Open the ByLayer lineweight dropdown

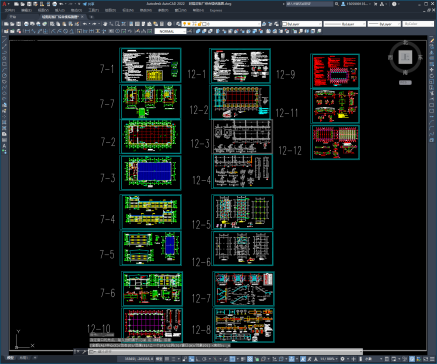(x=384, y=24)
